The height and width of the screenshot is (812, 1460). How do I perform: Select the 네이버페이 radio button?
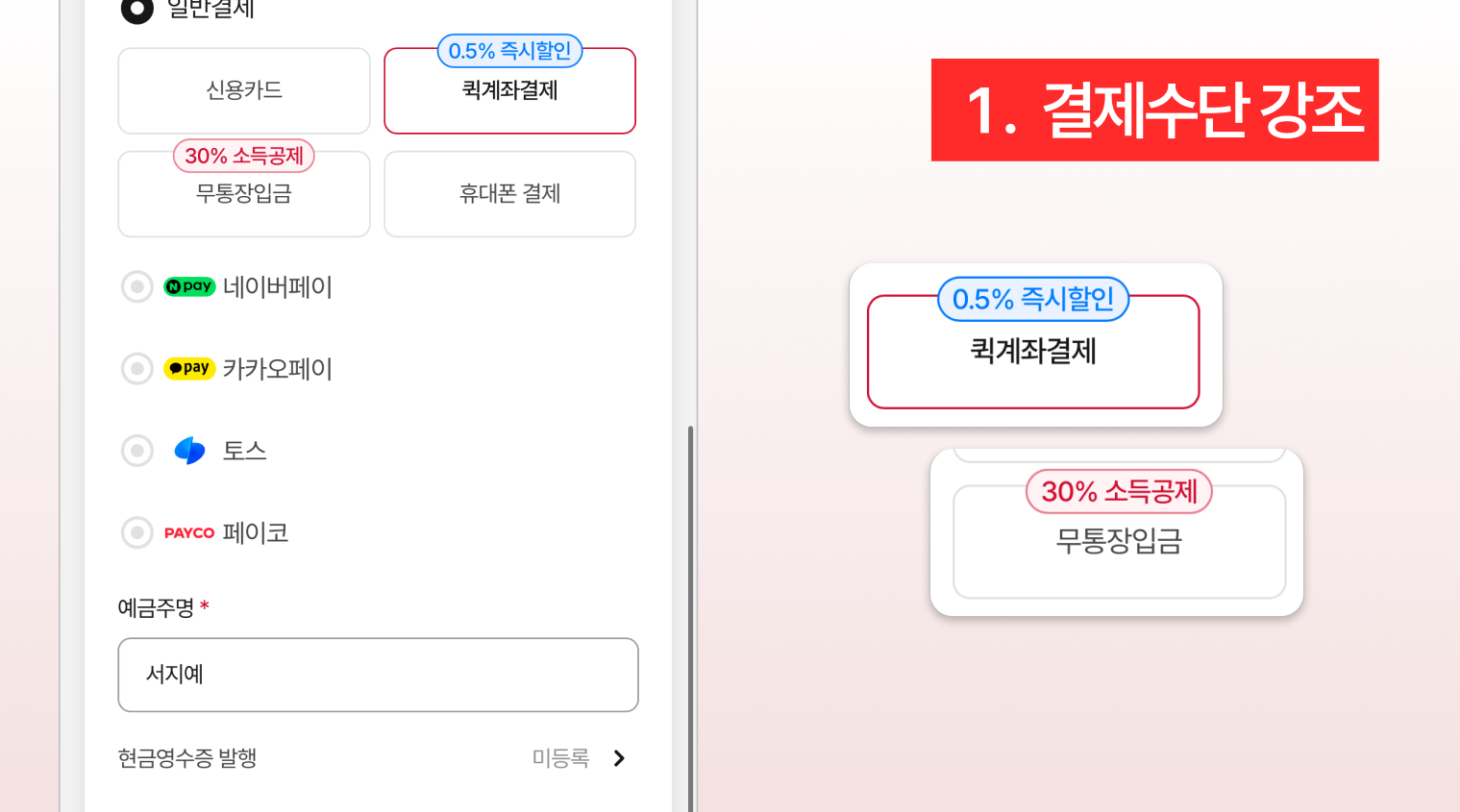pos(136,286)
